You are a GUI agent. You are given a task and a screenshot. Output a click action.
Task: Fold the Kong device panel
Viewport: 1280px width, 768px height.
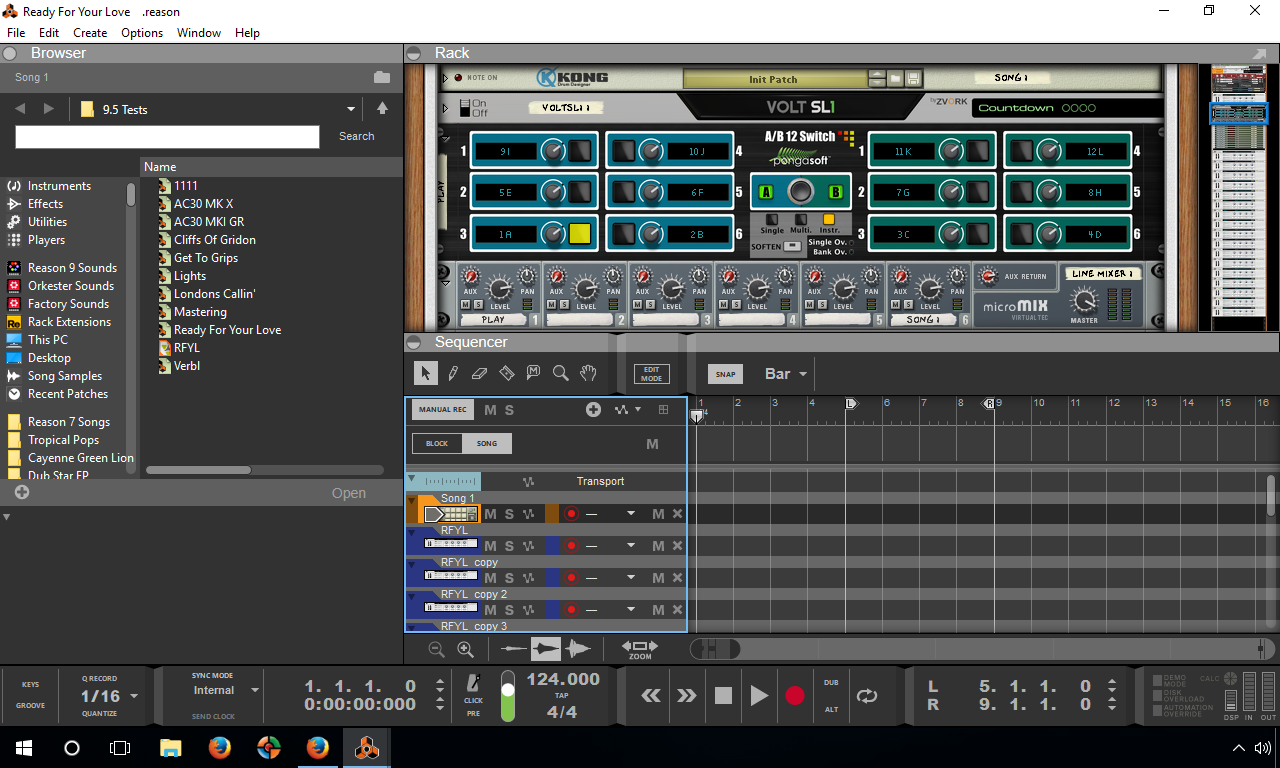tap(446, 78)
